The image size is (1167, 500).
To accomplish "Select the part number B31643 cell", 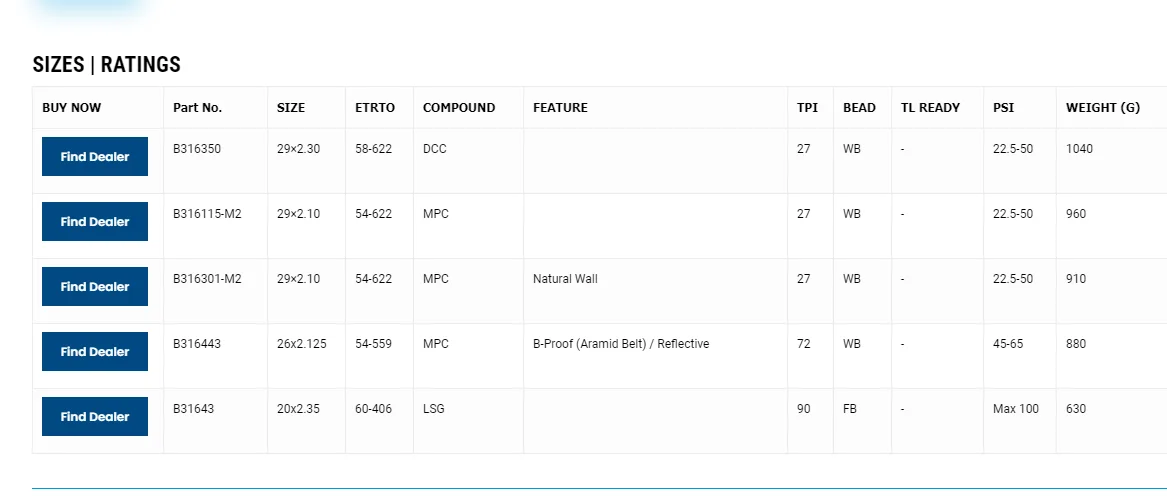I will [x=193, y=409].
